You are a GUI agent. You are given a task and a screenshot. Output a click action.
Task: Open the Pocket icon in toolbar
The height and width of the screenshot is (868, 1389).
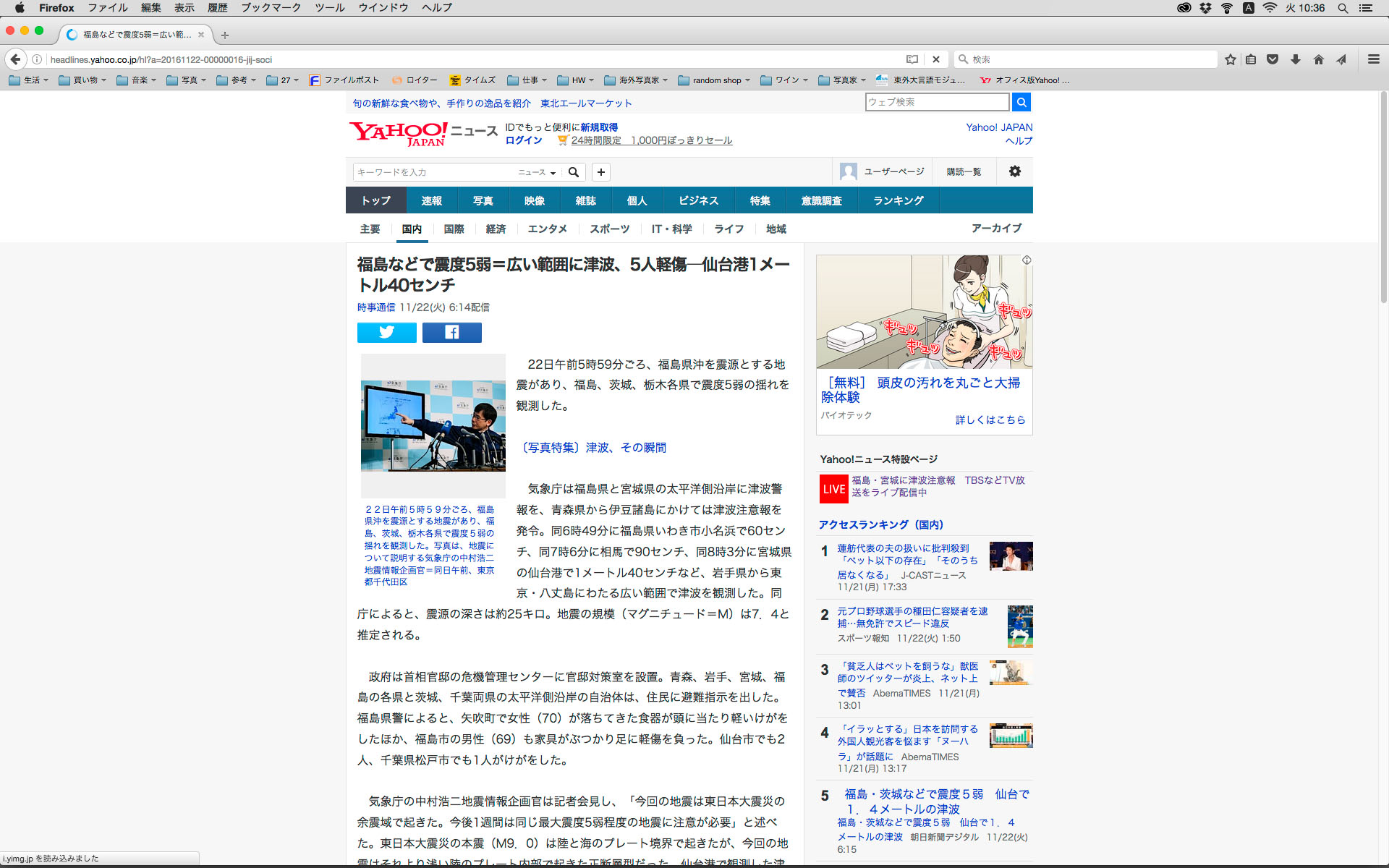click(1273, 59)
